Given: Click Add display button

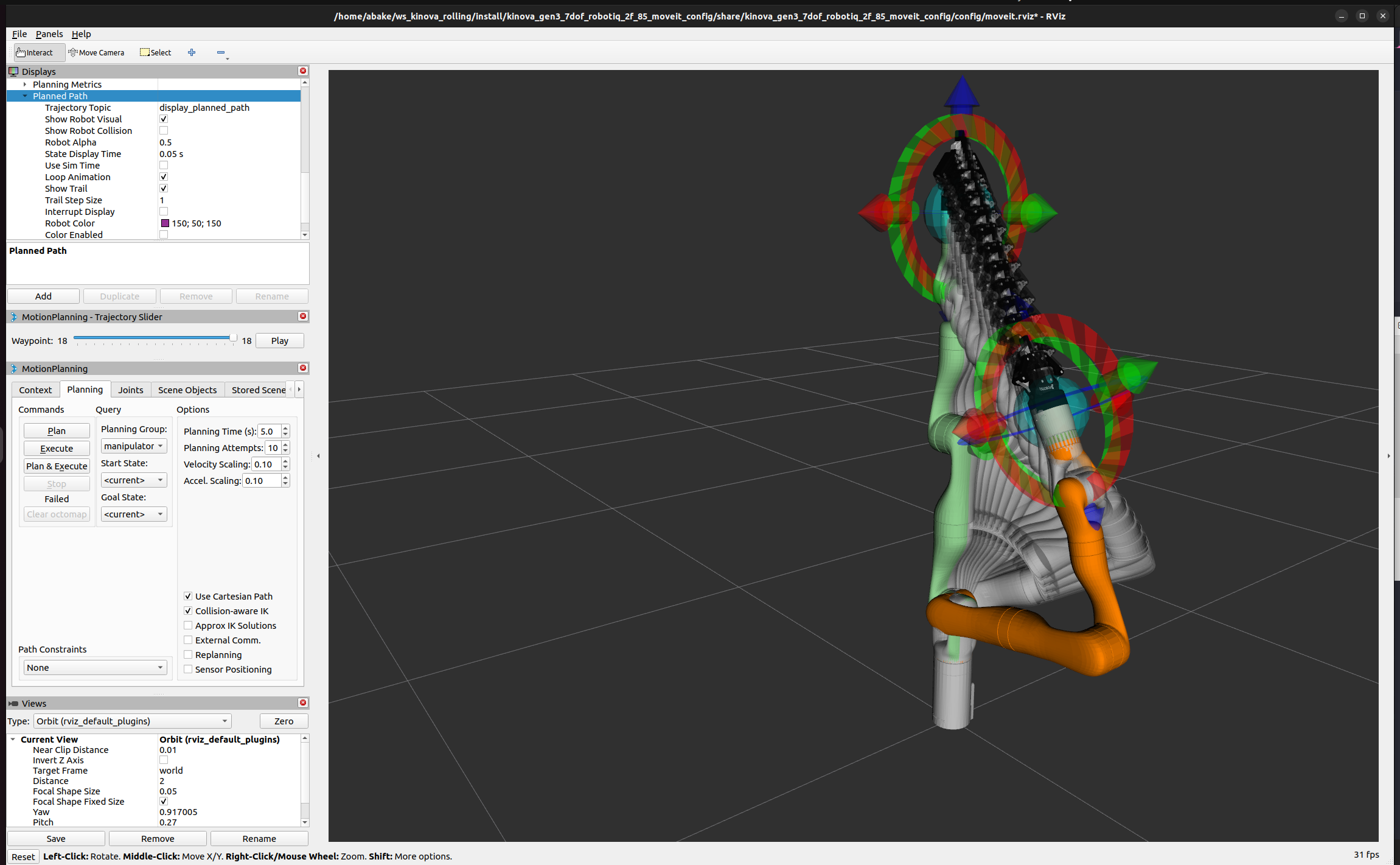Looking at the screenshot, I should tap(43, 296).
